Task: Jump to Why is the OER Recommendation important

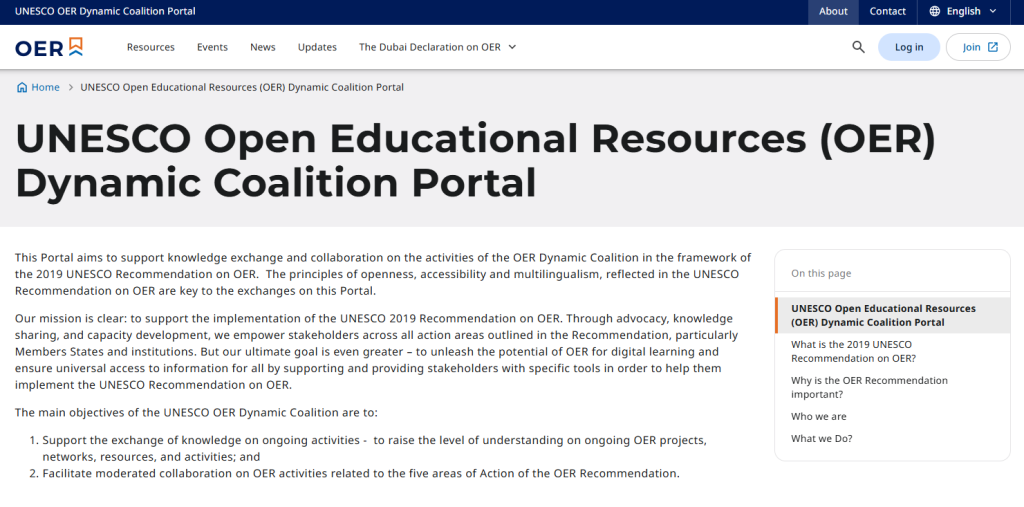Action: pos(869,387)
